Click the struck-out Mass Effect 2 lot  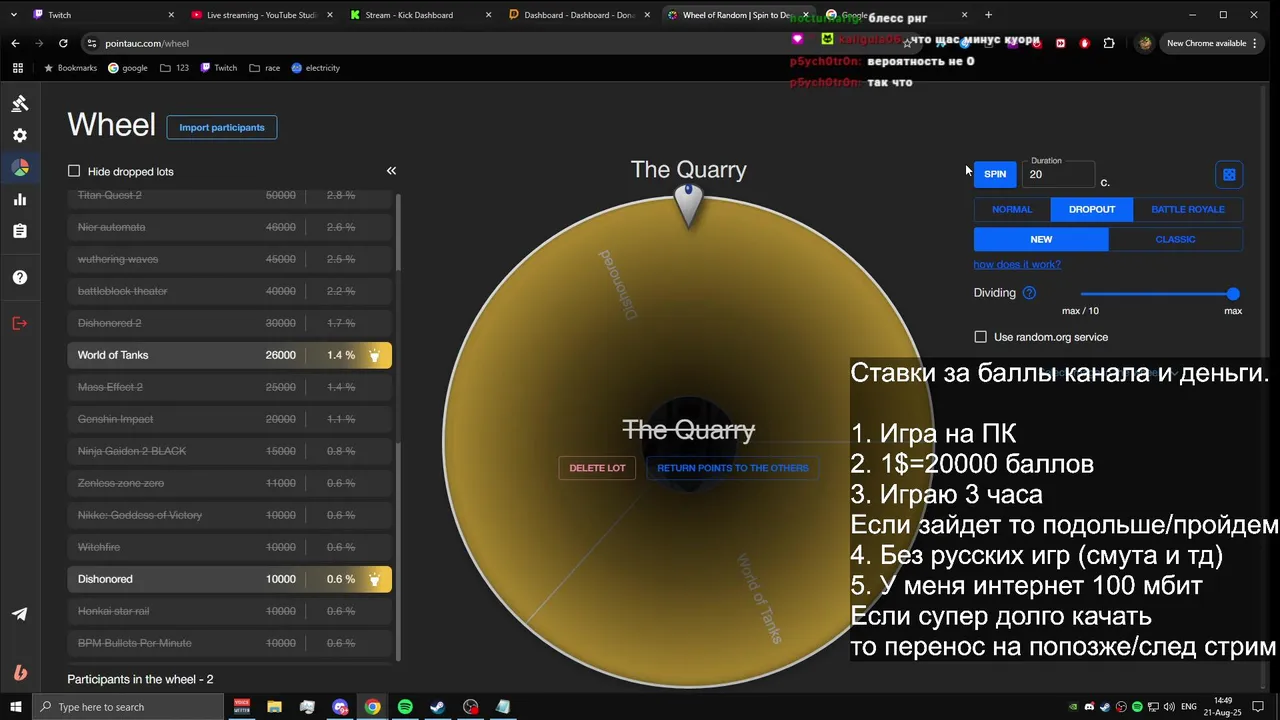click(229, 387)
